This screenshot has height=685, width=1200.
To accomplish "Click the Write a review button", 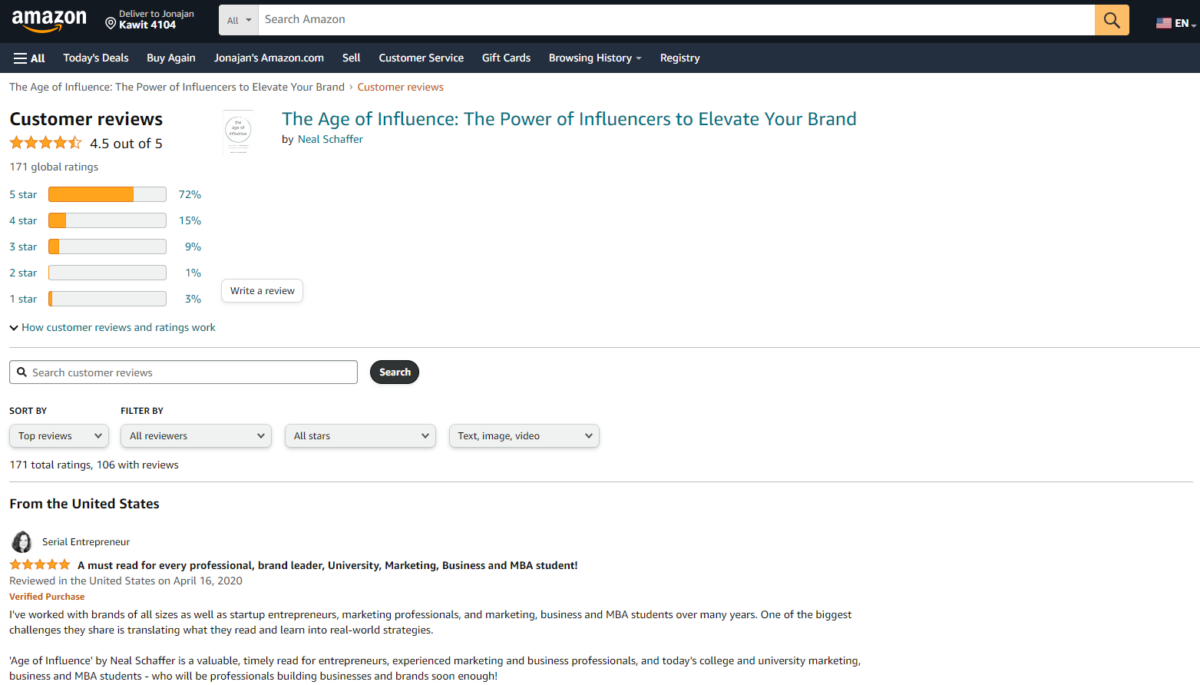I will click(261, 290).
